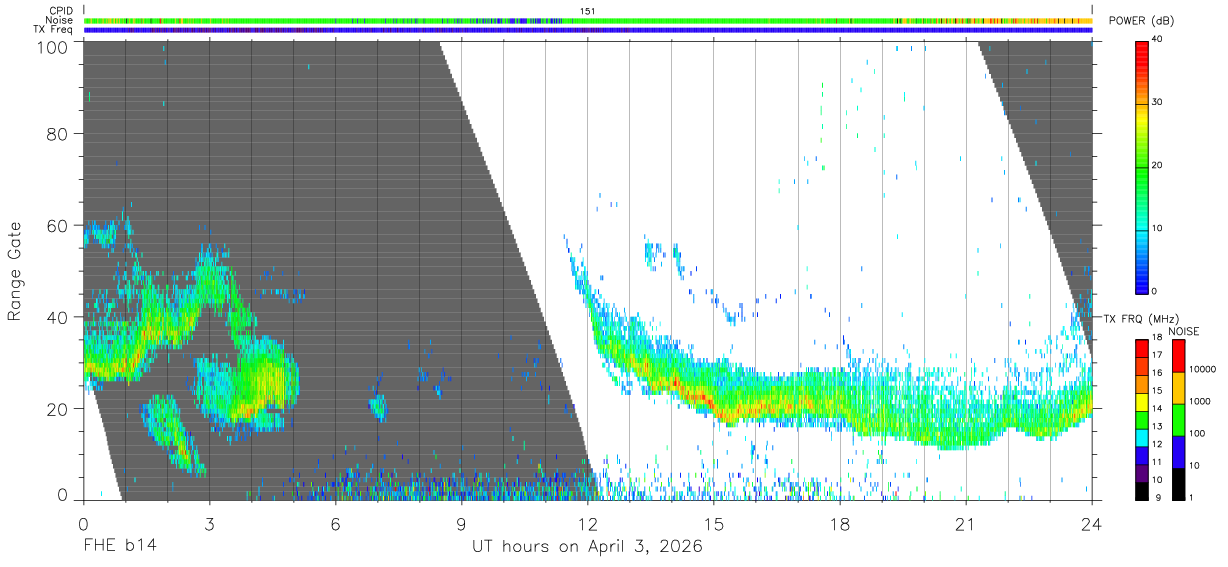Click the 80 tick on Range Gate axis
Screen dimensions: 1228x567
pyautogui.click(x=59, y=134)
